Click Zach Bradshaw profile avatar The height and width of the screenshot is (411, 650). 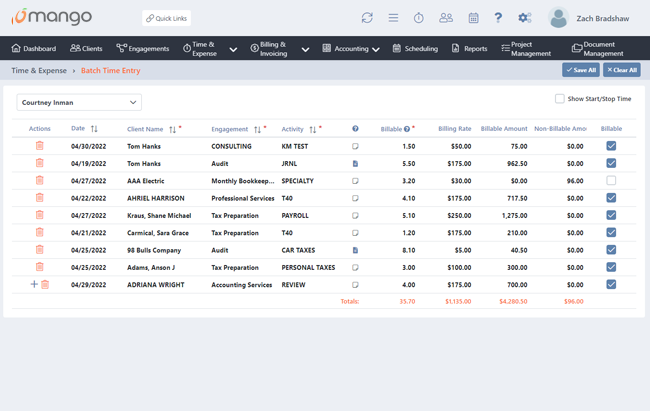coord(558,18)
